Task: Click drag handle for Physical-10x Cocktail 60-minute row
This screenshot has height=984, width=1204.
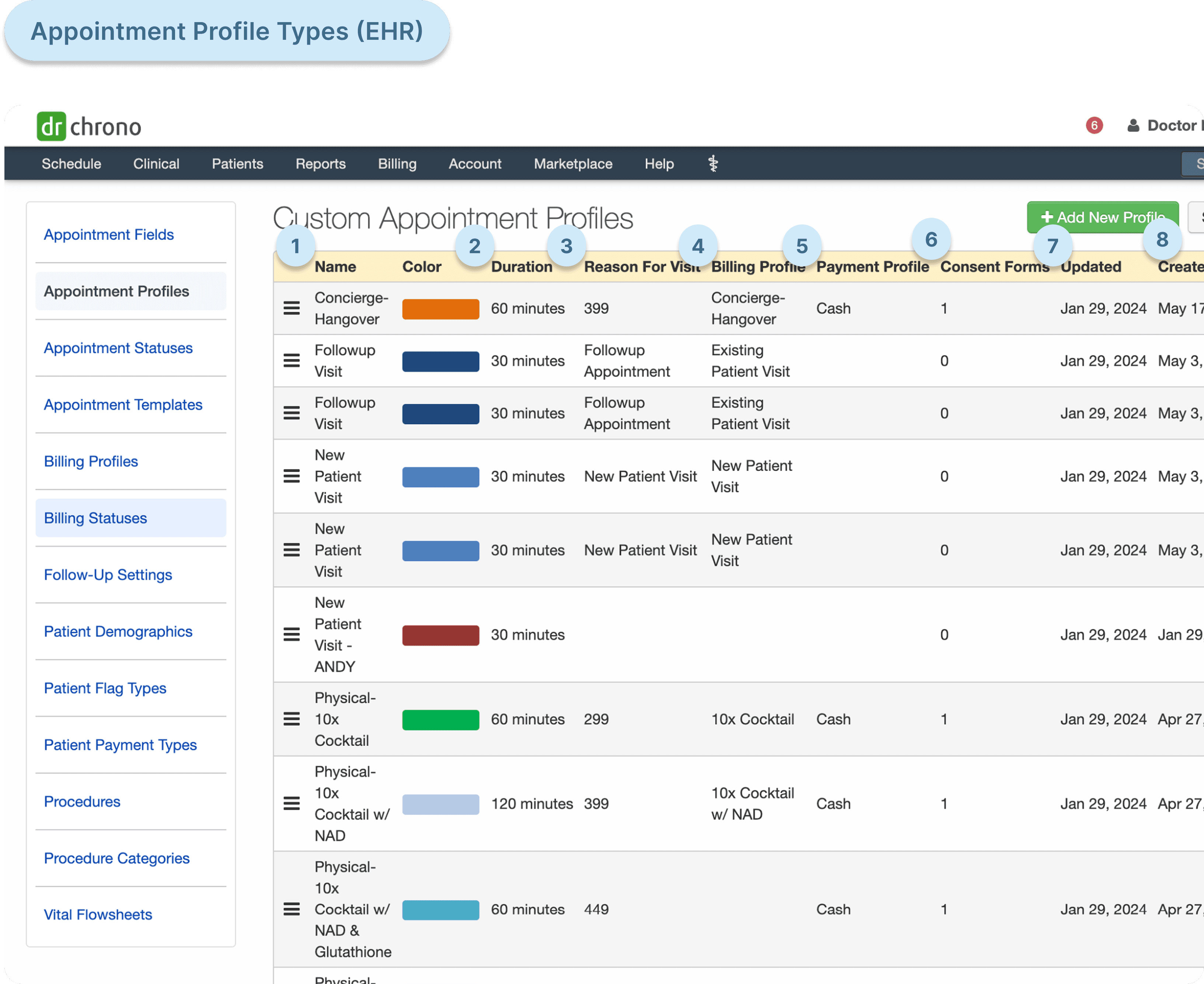Action: (x=292, y=719)
